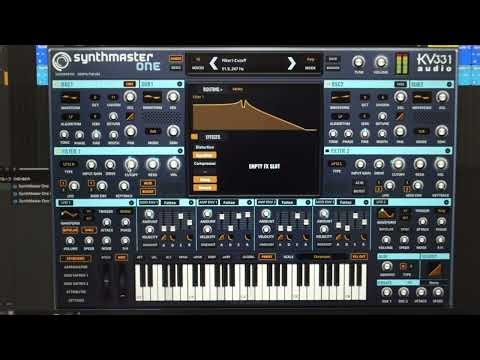The height and width of the screenshot is (360, 480).
Task: Toggle the LFO1 Bipolar switch
Action: click(70, 230)
